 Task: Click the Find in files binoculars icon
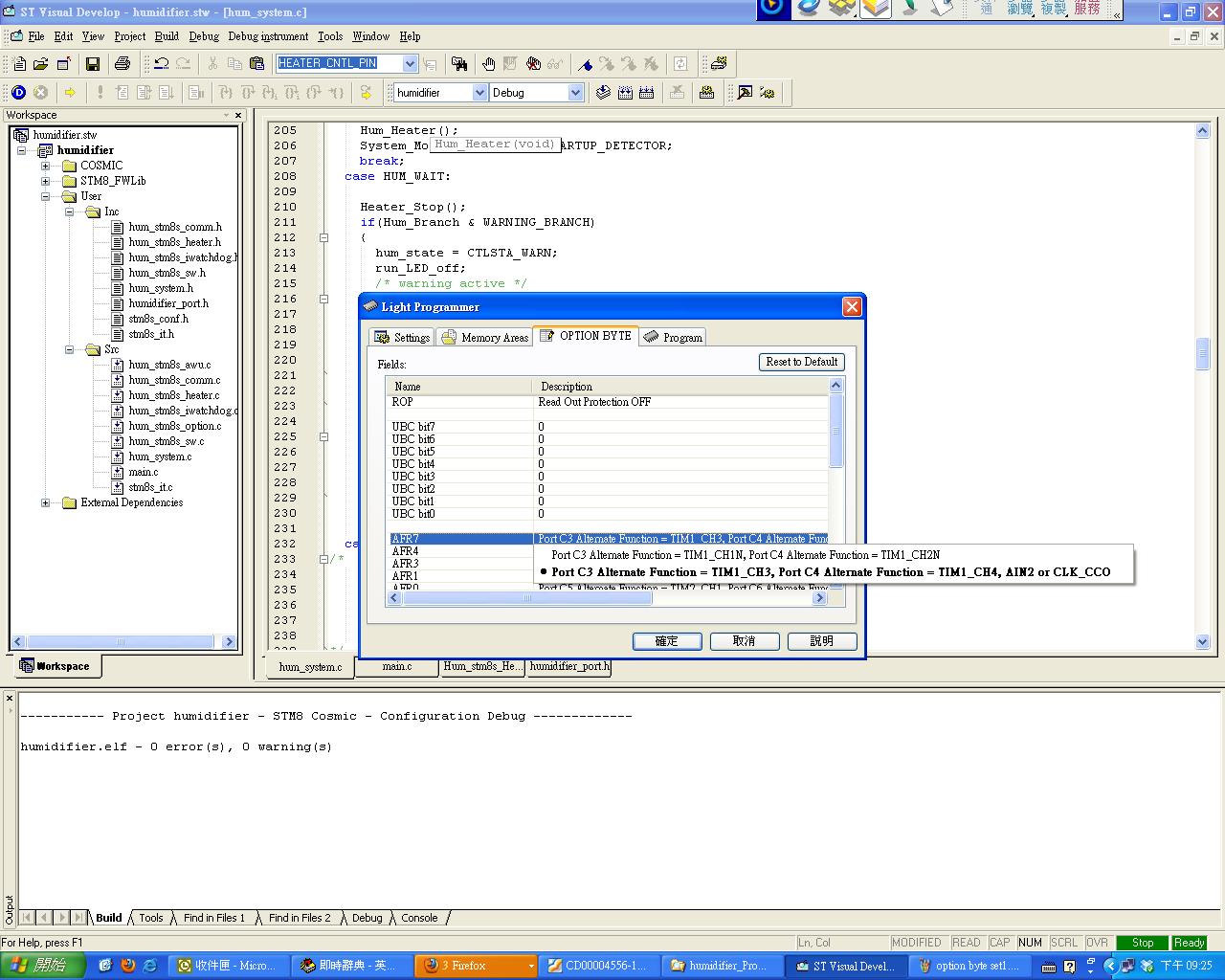(459, 64)
